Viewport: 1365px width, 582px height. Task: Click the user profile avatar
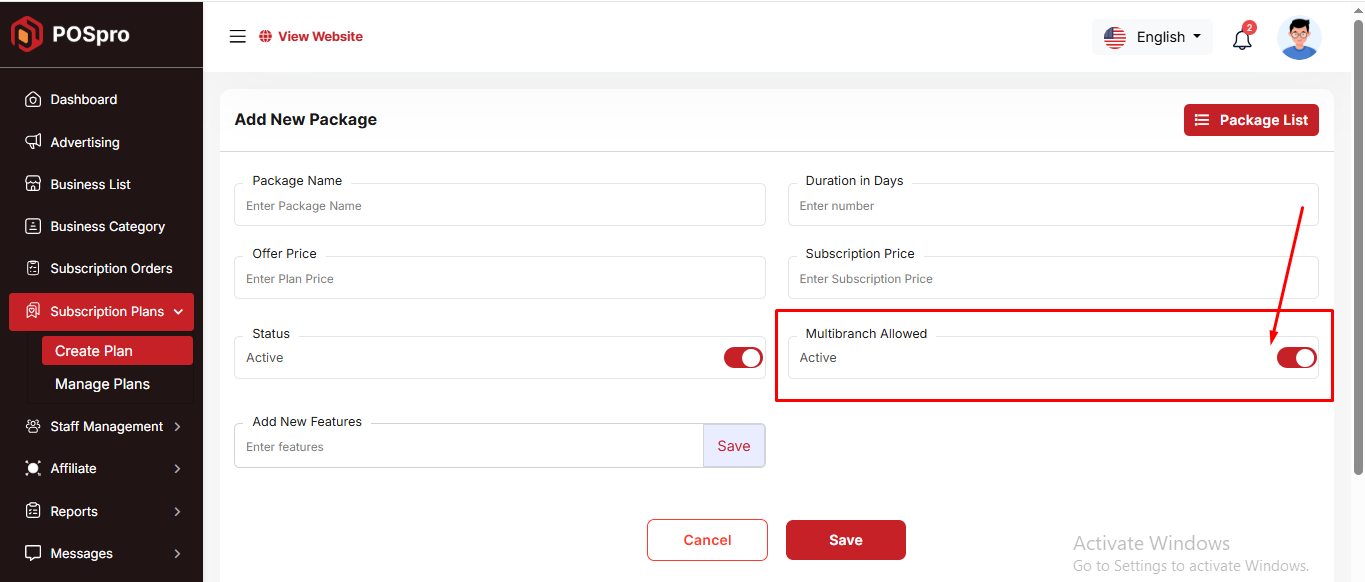tap(1299, 38)
